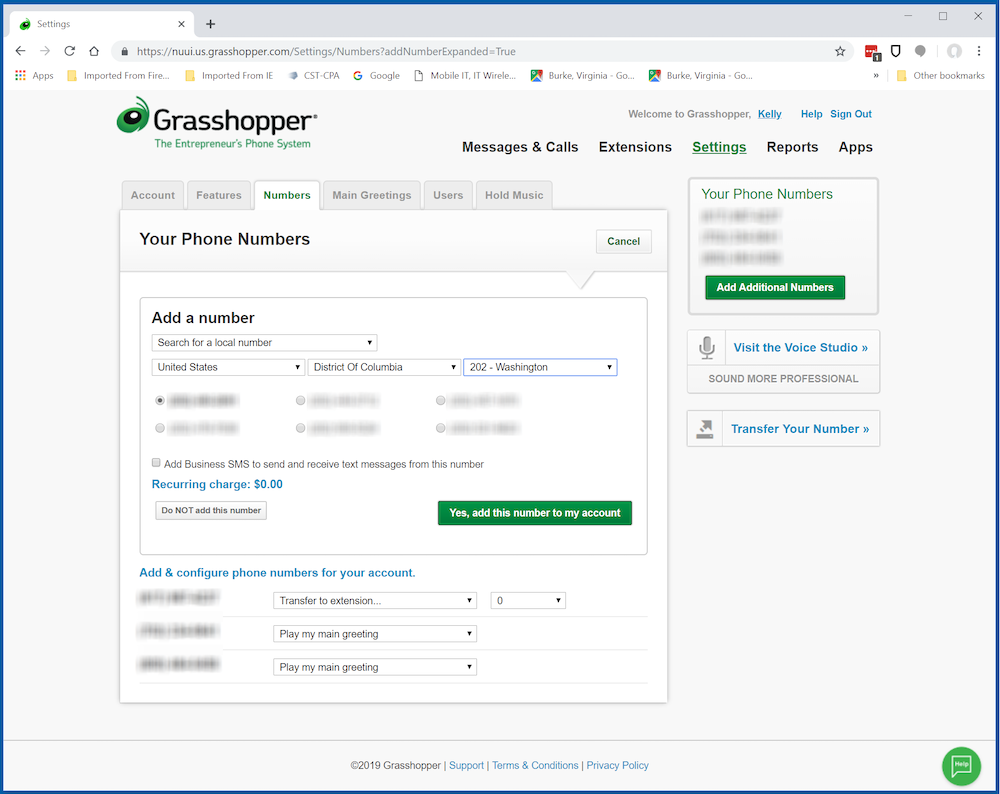Click the Cancel button
Image resolution: width=1000 pixels, height=794 pixels.
(624, 241)
